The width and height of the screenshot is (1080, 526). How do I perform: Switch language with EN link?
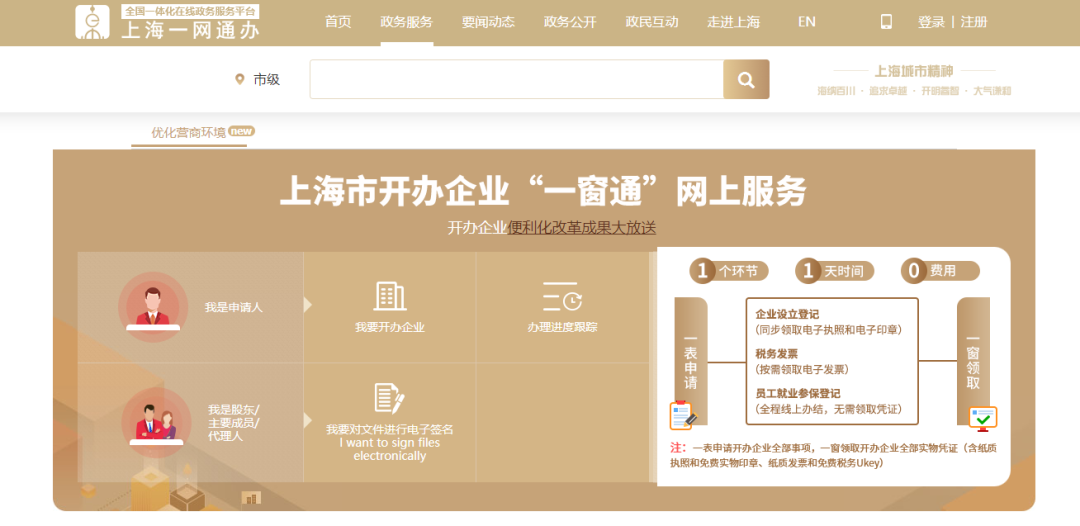tap(807, 22)
